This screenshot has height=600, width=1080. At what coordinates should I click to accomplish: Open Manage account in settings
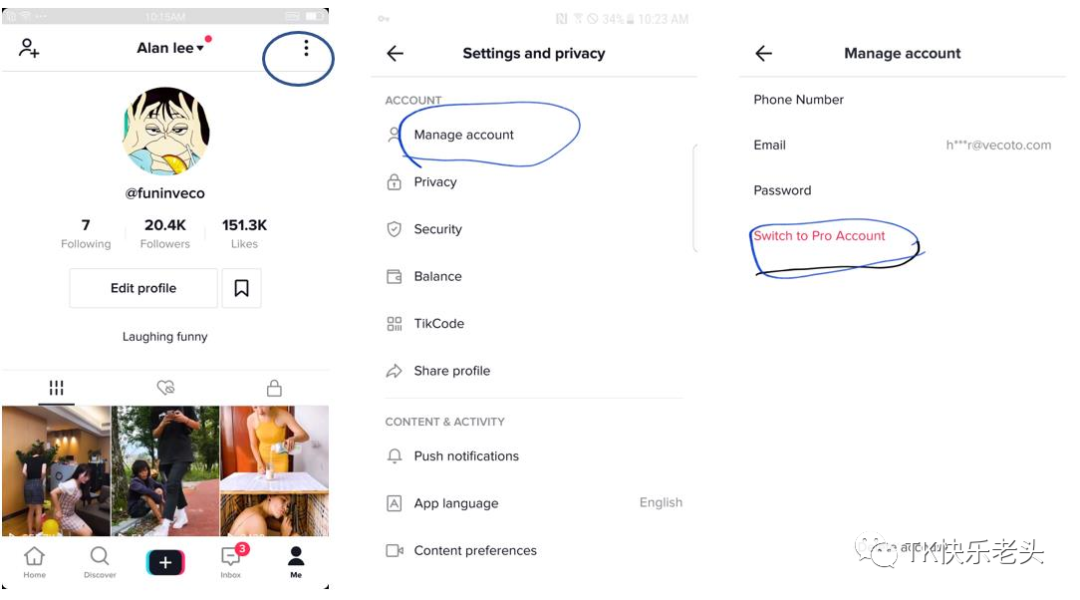click(464, 135)
